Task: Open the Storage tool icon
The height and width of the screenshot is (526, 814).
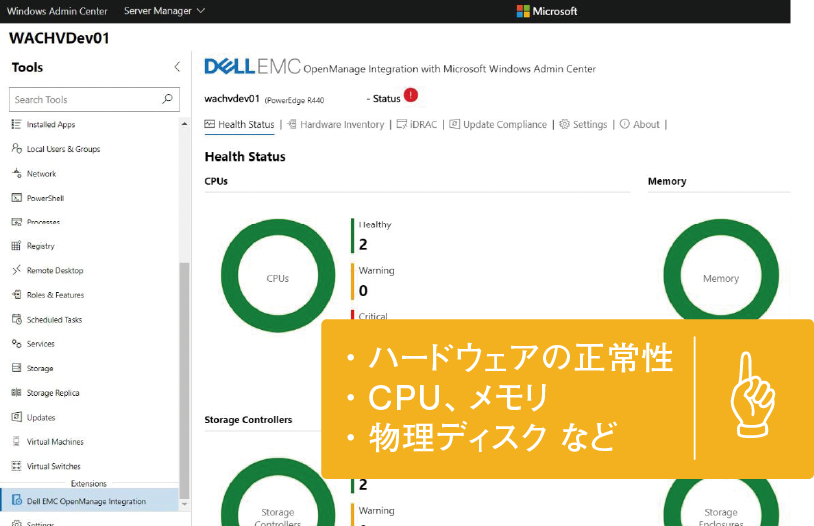Action: coord(16,368)
